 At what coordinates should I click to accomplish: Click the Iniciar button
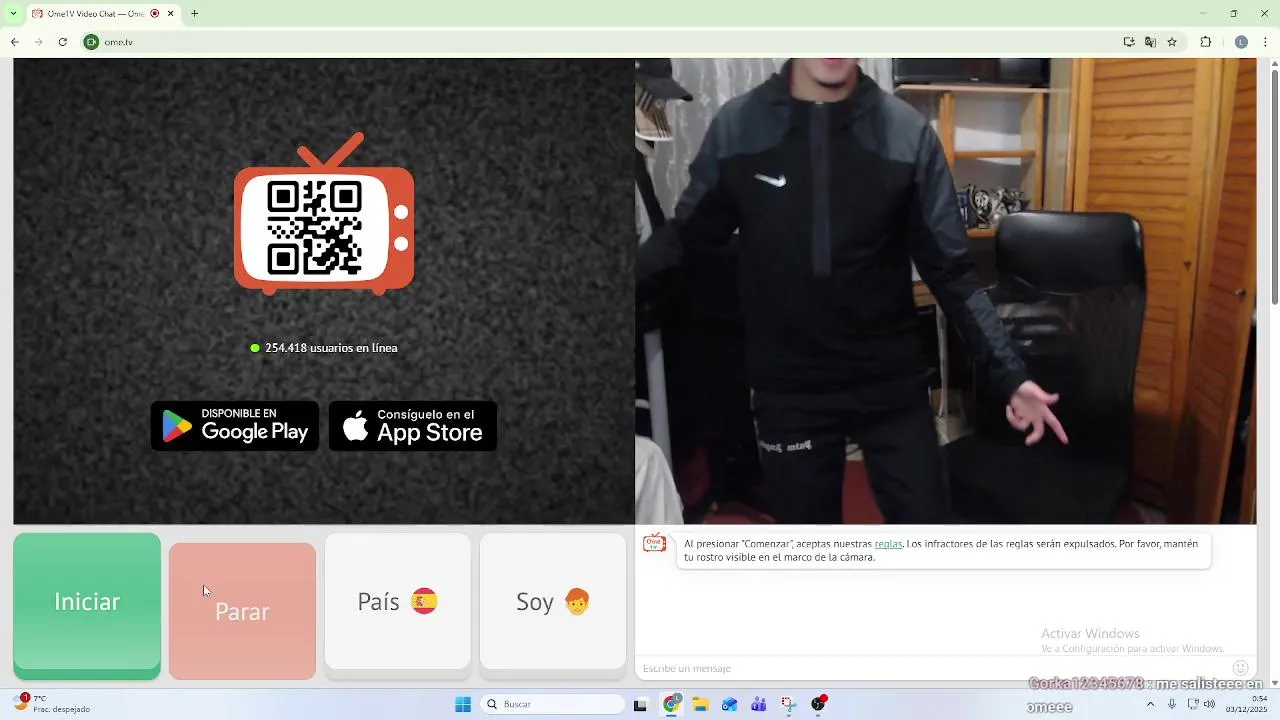87,605
